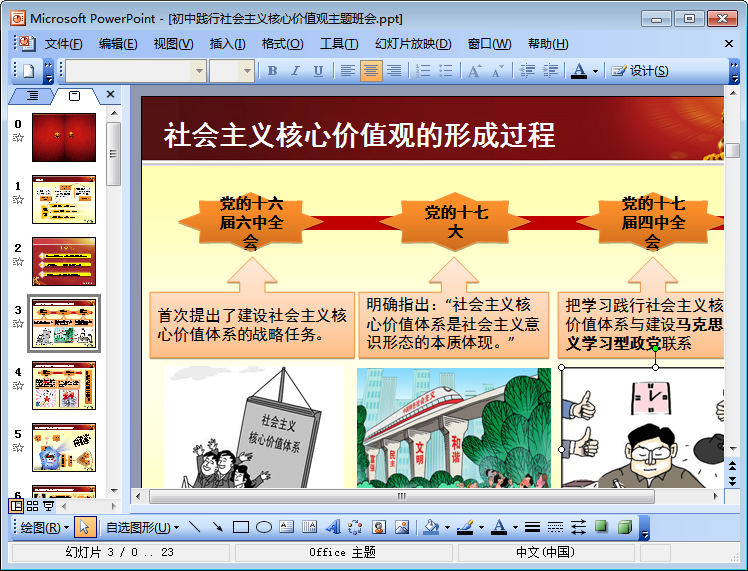Align text left
The image size is (748, 571).
point(348,71)
